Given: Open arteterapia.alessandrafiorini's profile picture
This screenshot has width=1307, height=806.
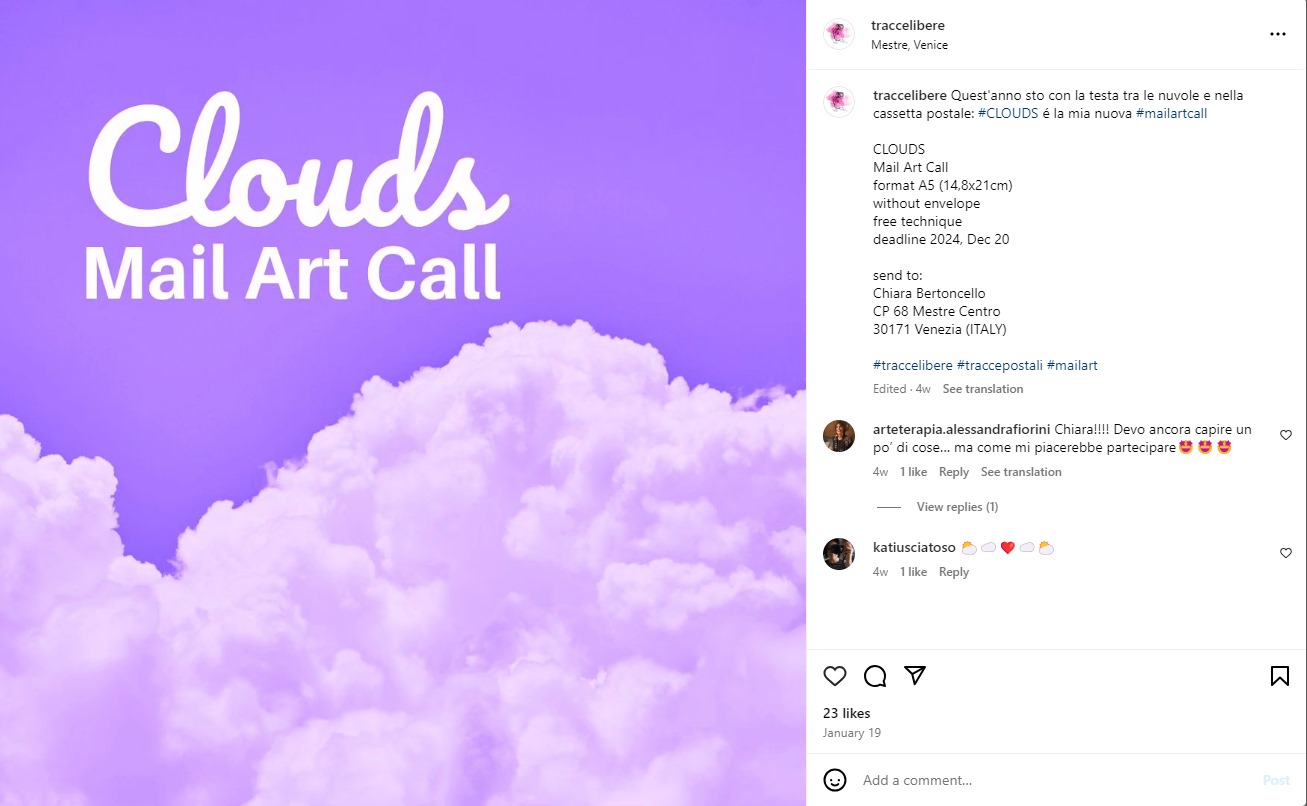Looking at the screenshot, I should (x=839, y=436).
